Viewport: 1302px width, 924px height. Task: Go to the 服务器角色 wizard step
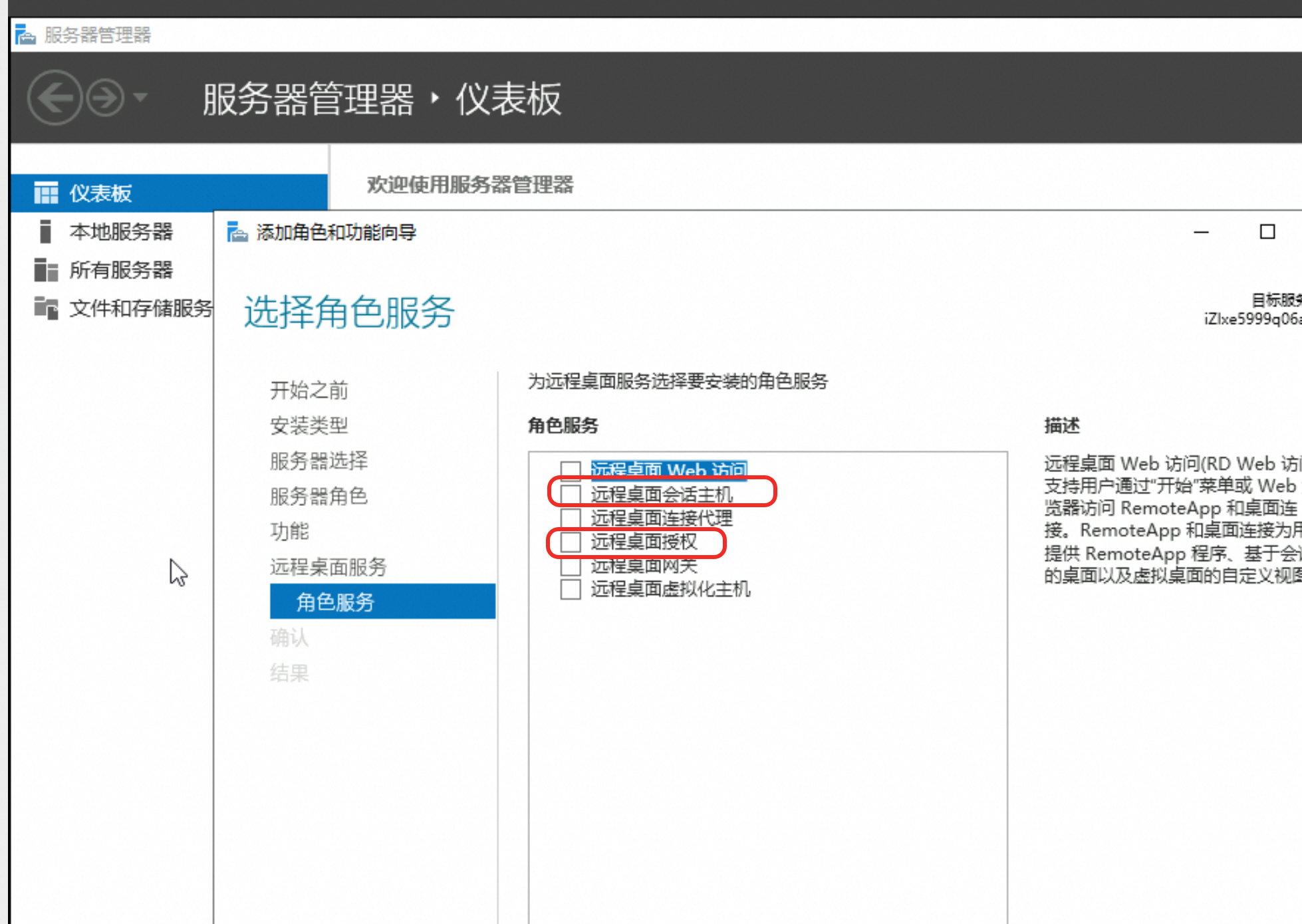pyautogui.click(x=319, y=496)
